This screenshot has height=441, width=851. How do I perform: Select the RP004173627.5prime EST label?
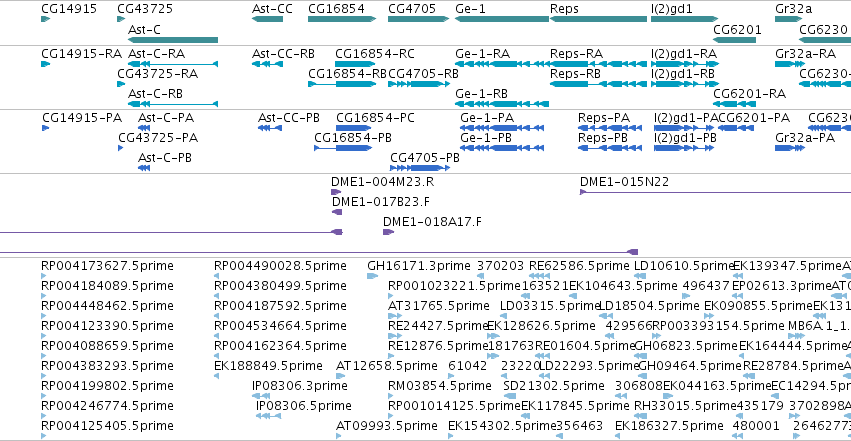tap(107, 266)
